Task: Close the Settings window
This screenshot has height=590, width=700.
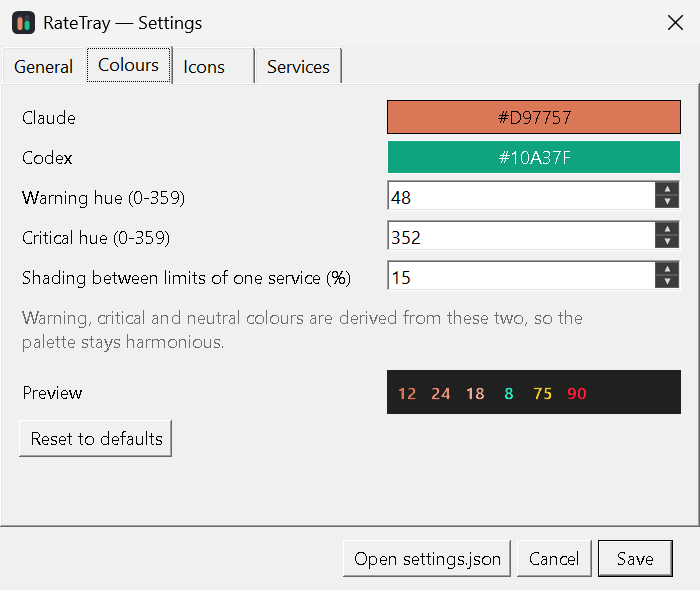Action: (675, 22)
